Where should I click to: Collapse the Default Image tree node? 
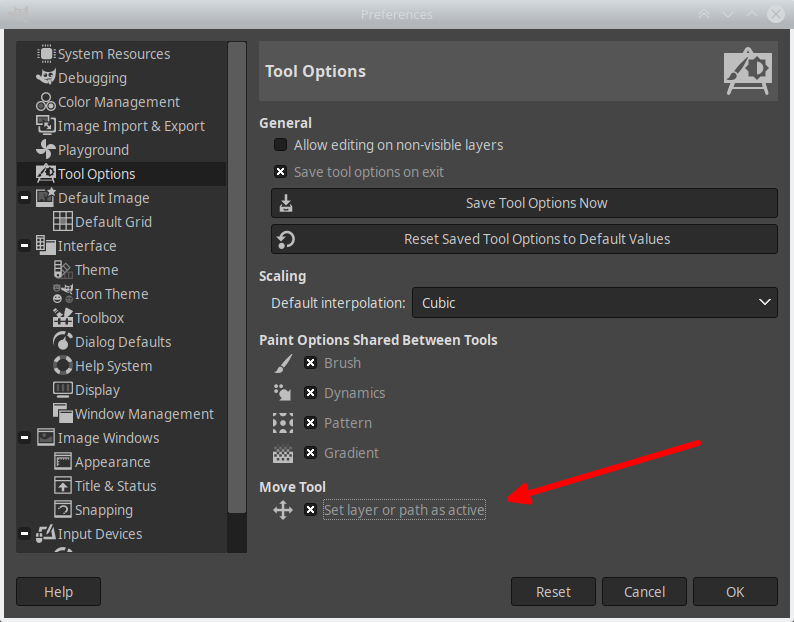tap(24, 198)
